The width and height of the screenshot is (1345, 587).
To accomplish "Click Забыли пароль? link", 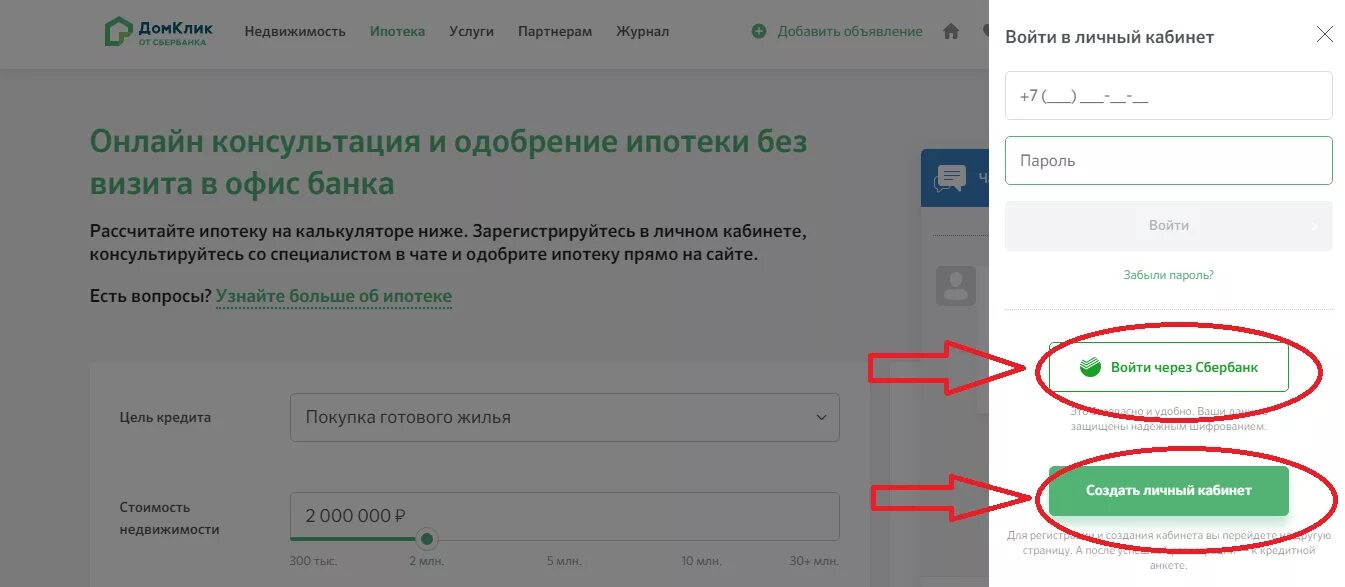I will pyautogui.click(x=1168, y=275).
